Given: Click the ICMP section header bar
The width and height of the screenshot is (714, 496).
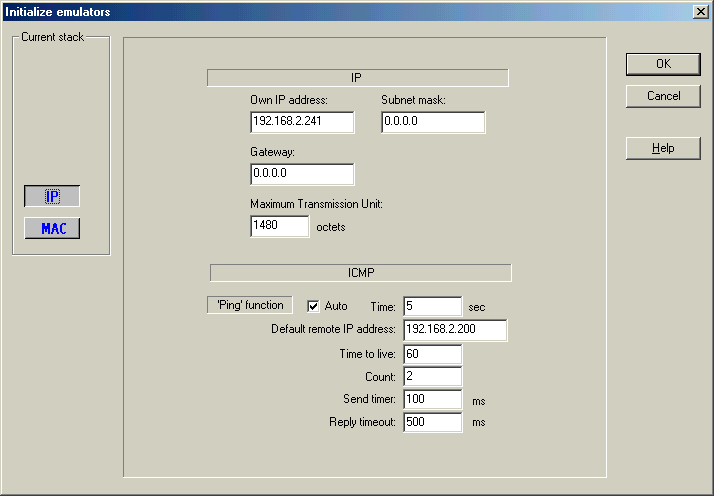Looking at the screenshot, I should (x=361, y=273).
